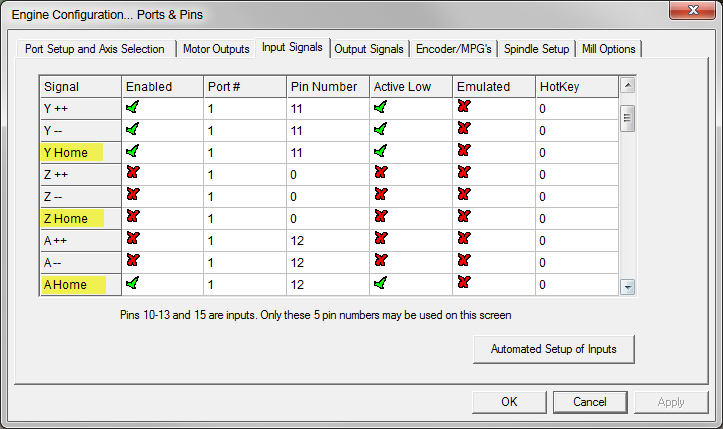Click the scrollbar down arrow
The image size is (723, 429).
point(628,287)
